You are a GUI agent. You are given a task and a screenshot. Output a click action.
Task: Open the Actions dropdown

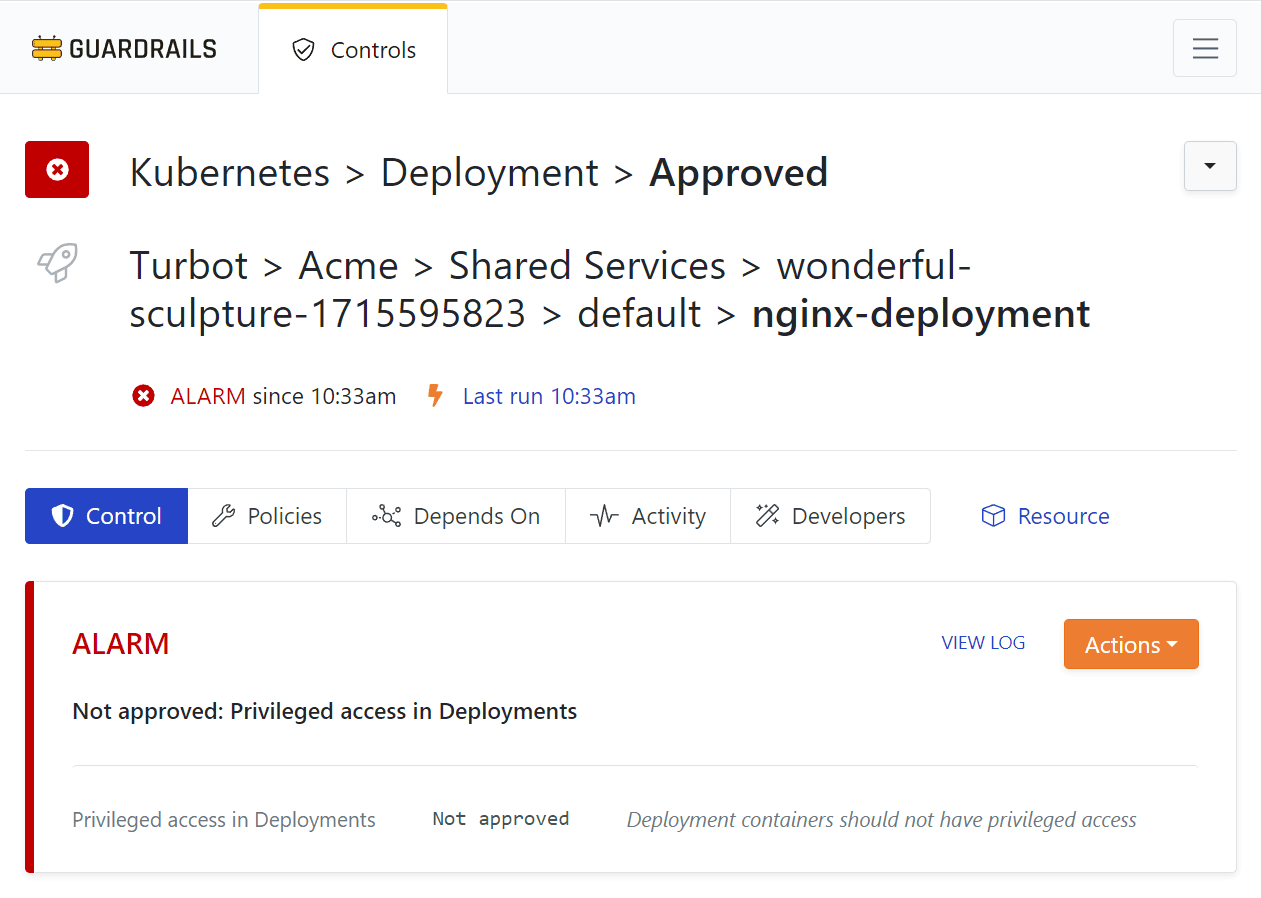(1131, 644)
